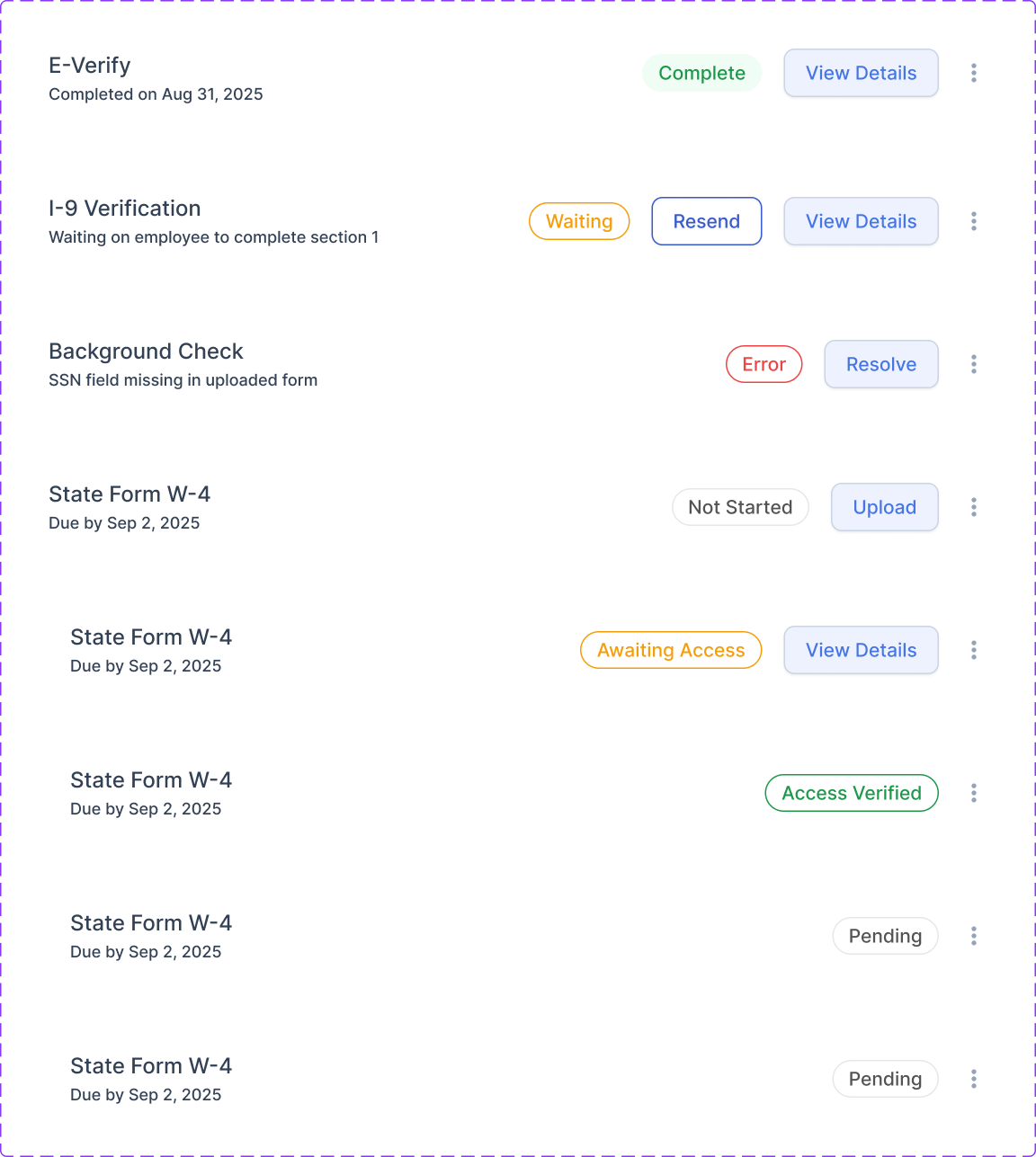This screenshot has height=1157, width=1036.
Task: View details for the E-Verify item
Action: click(861, 73)
